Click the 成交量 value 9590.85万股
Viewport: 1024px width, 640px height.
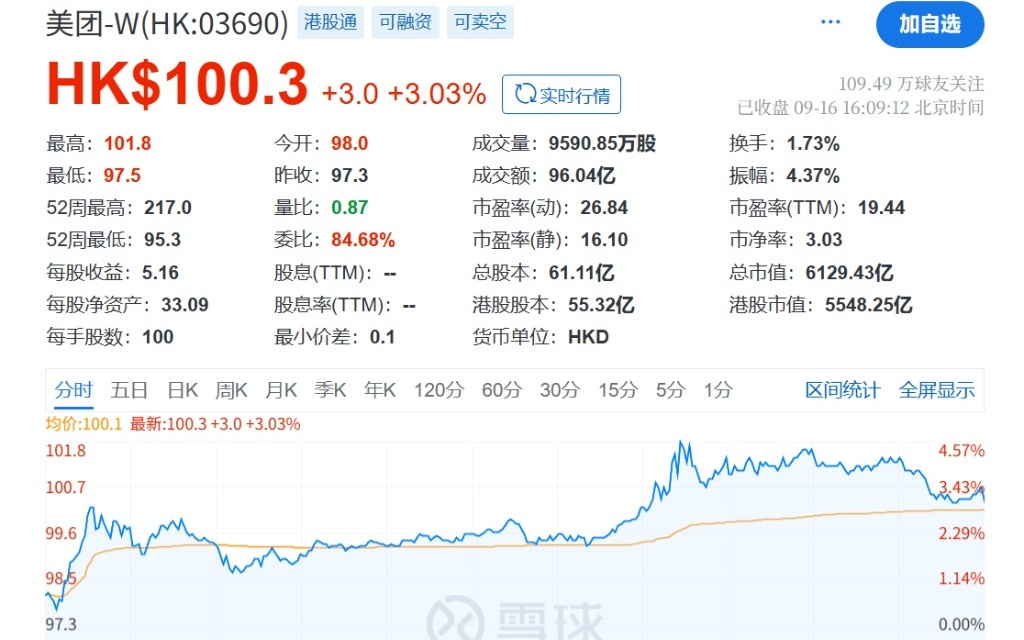[x=602, y=143]
